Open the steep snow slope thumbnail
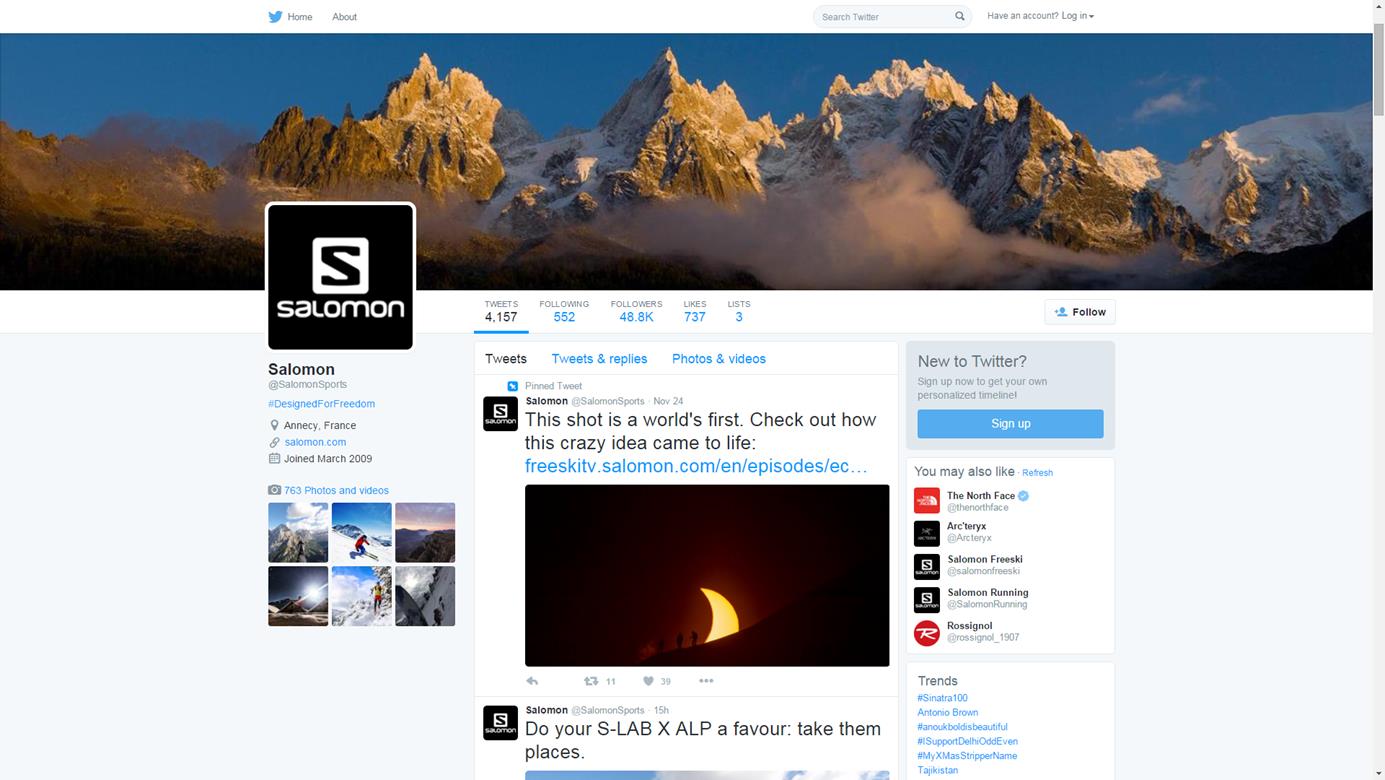The width and height of the screenshot is (1385, 780). [425, 596]
